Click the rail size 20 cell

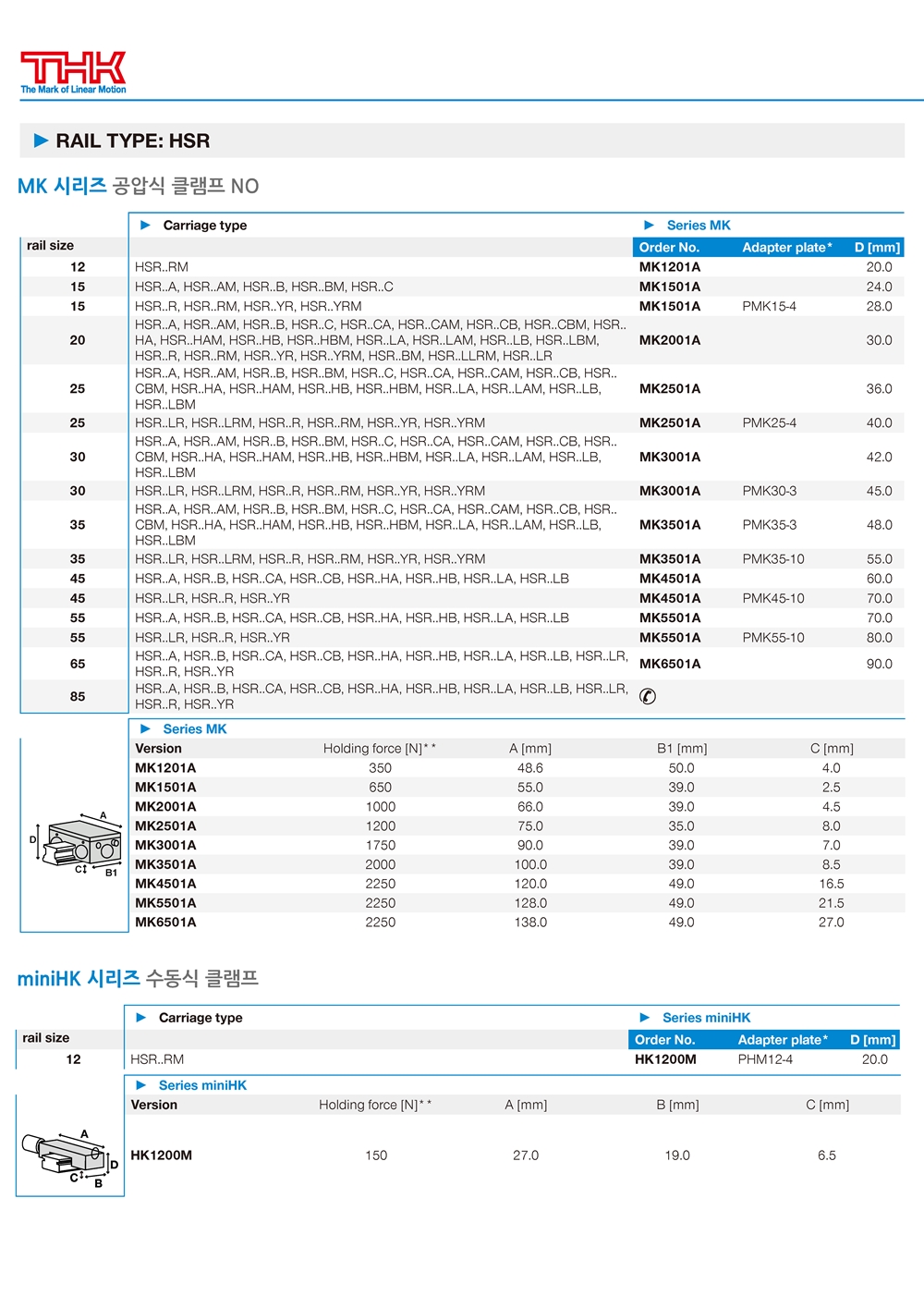(x=78, y=340)
